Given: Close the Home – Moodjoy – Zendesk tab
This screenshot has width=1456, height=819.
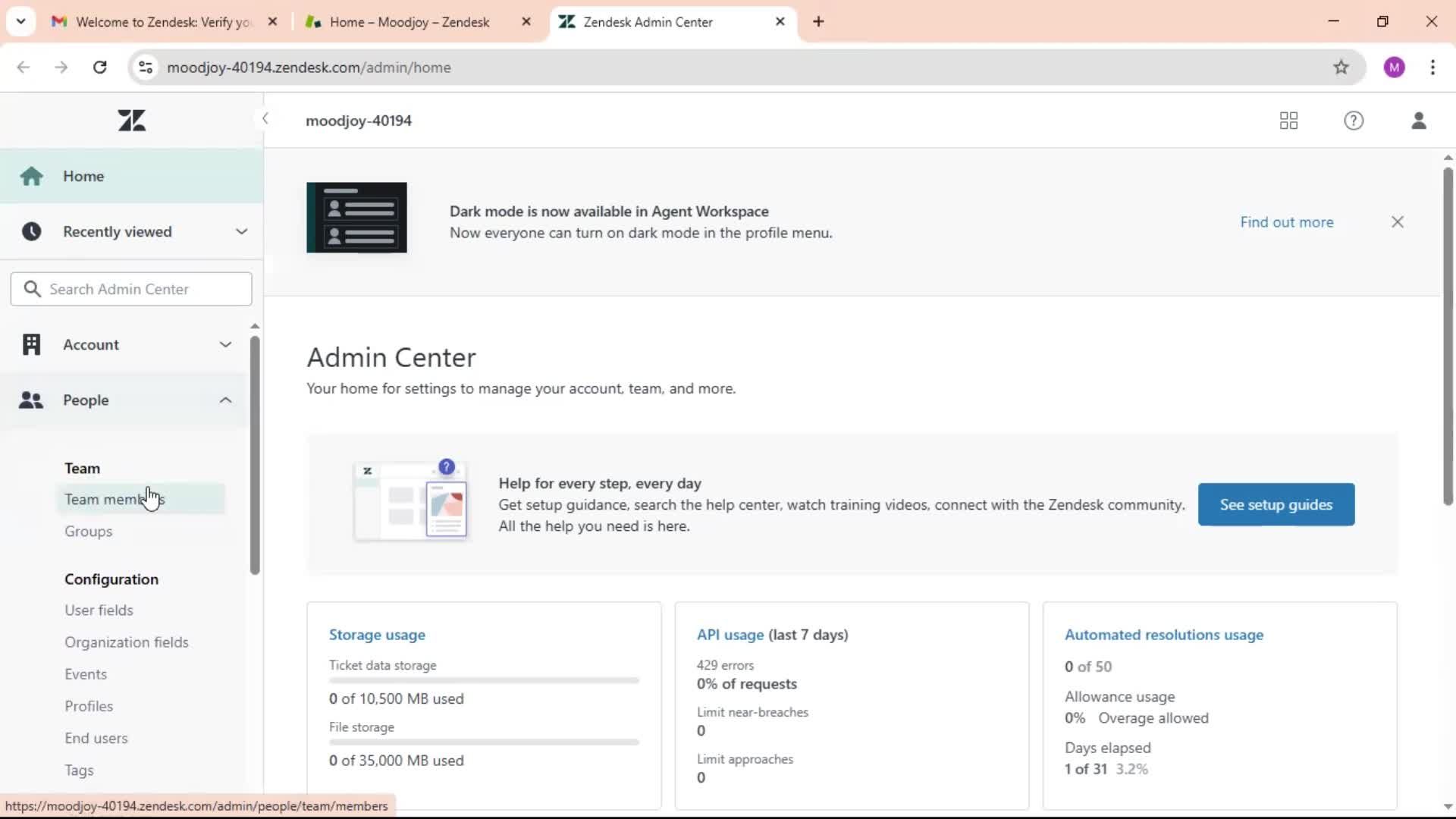Looking at the screenshot, I should pyautogui.click(x=526, y=22).
